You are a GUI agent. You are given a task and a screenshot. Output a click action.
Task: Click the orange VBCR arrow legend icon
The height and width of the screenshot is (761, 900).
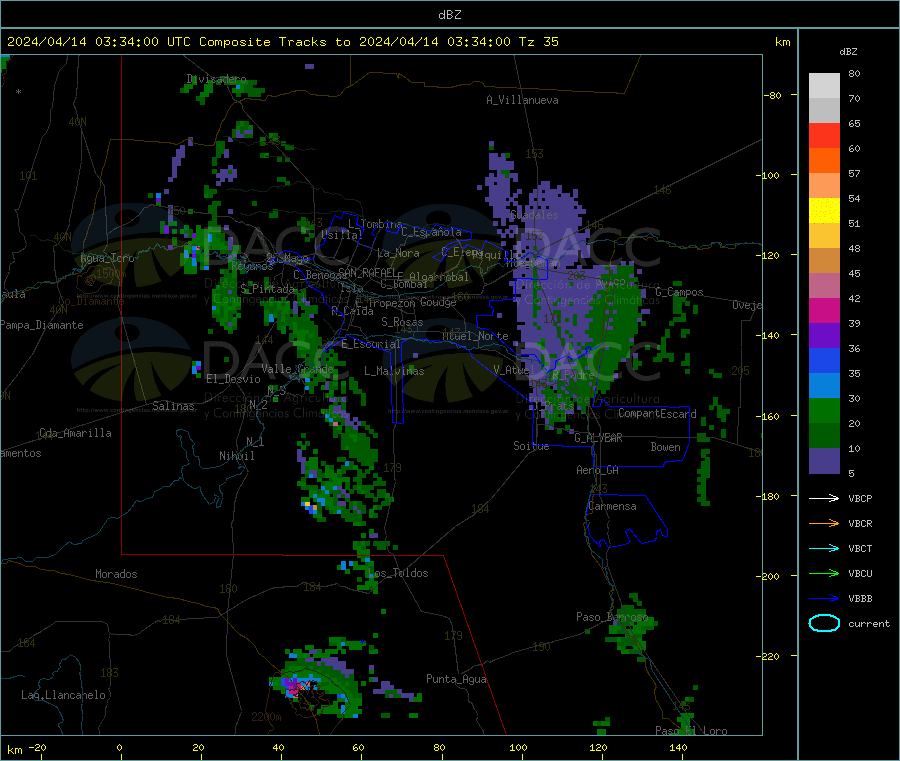pyautogui.click(x=824, y=523)
